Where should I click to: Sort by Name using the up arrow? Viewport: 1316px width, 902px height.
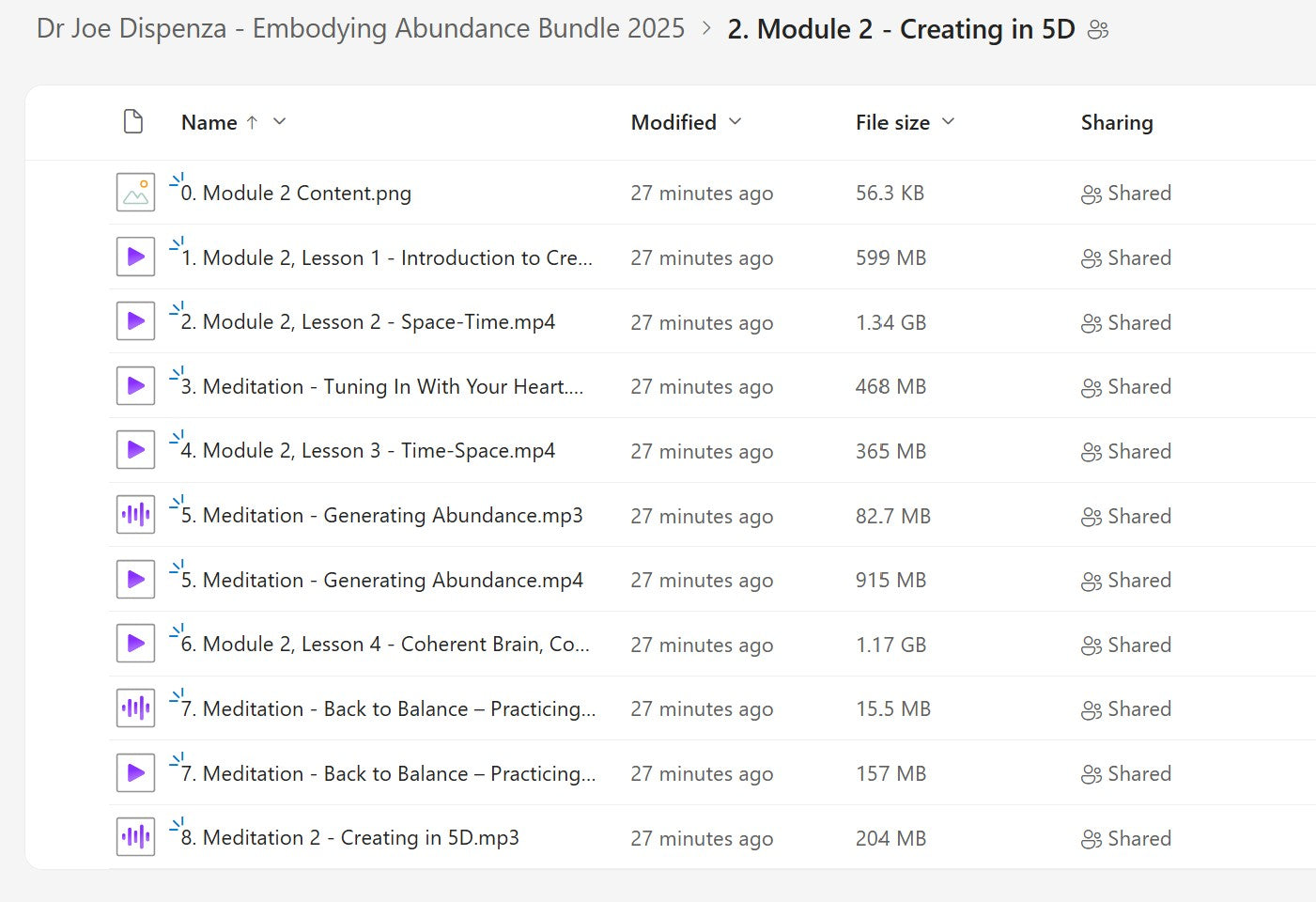252,122
